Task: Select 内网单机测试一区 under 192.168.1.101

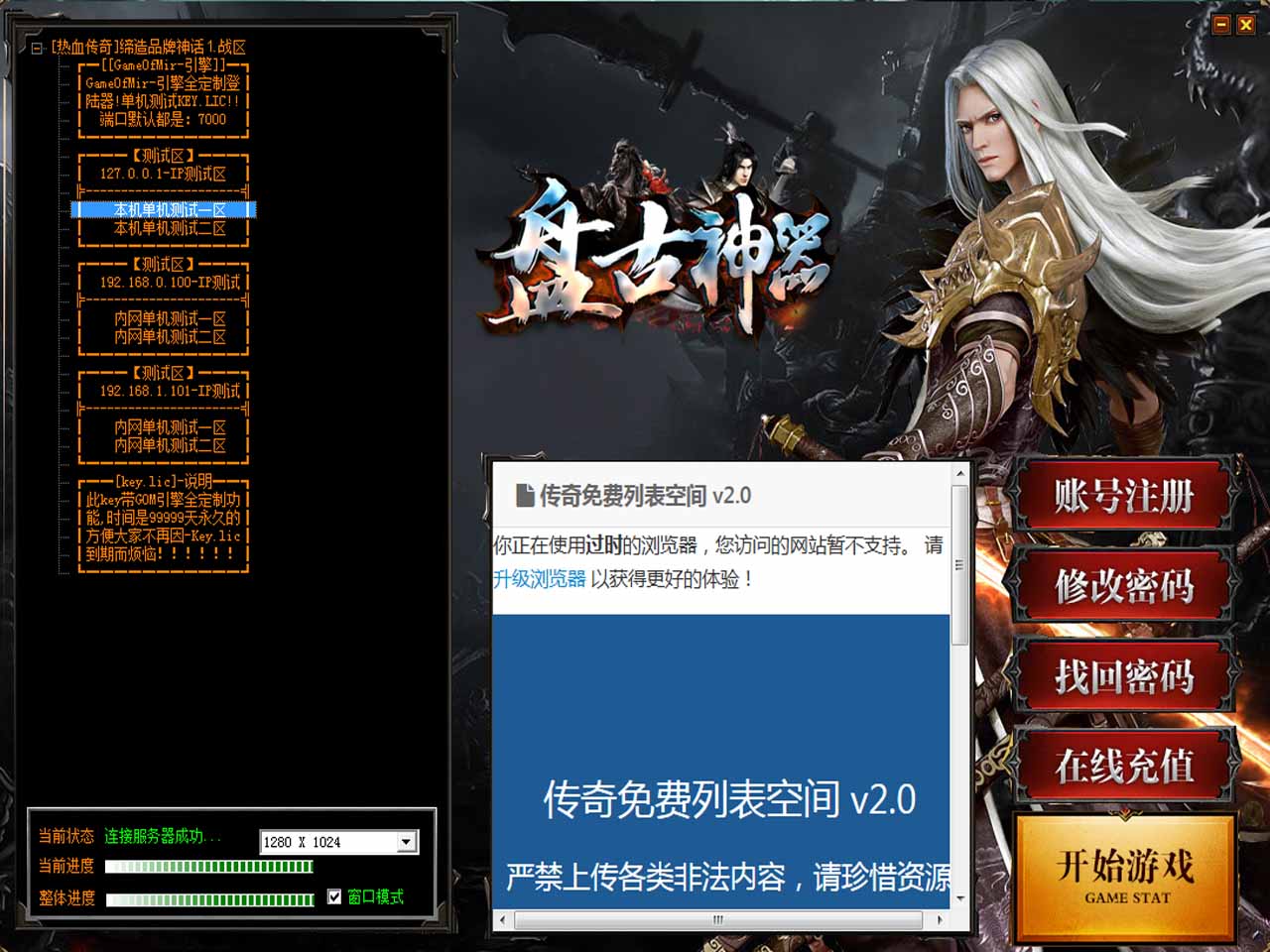Action: [x=170, y=427]
